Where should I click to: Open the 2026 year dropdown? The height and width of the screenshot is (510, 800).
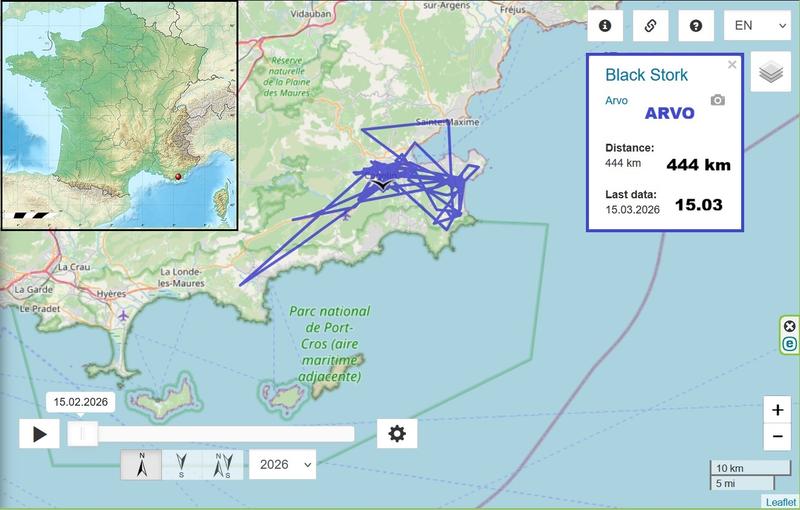(x=283, y=465)
